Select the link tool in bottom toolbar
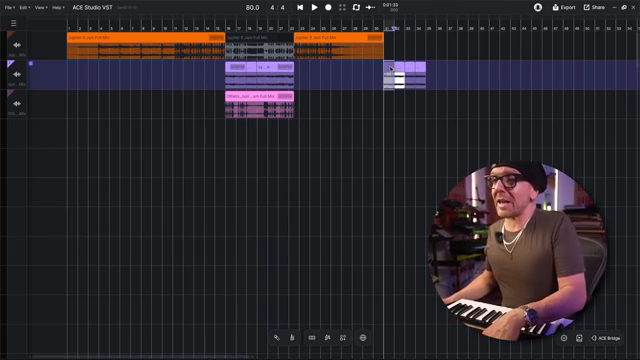Image resolution: width=640 pixels, height=360 pixels. [277, 338]
